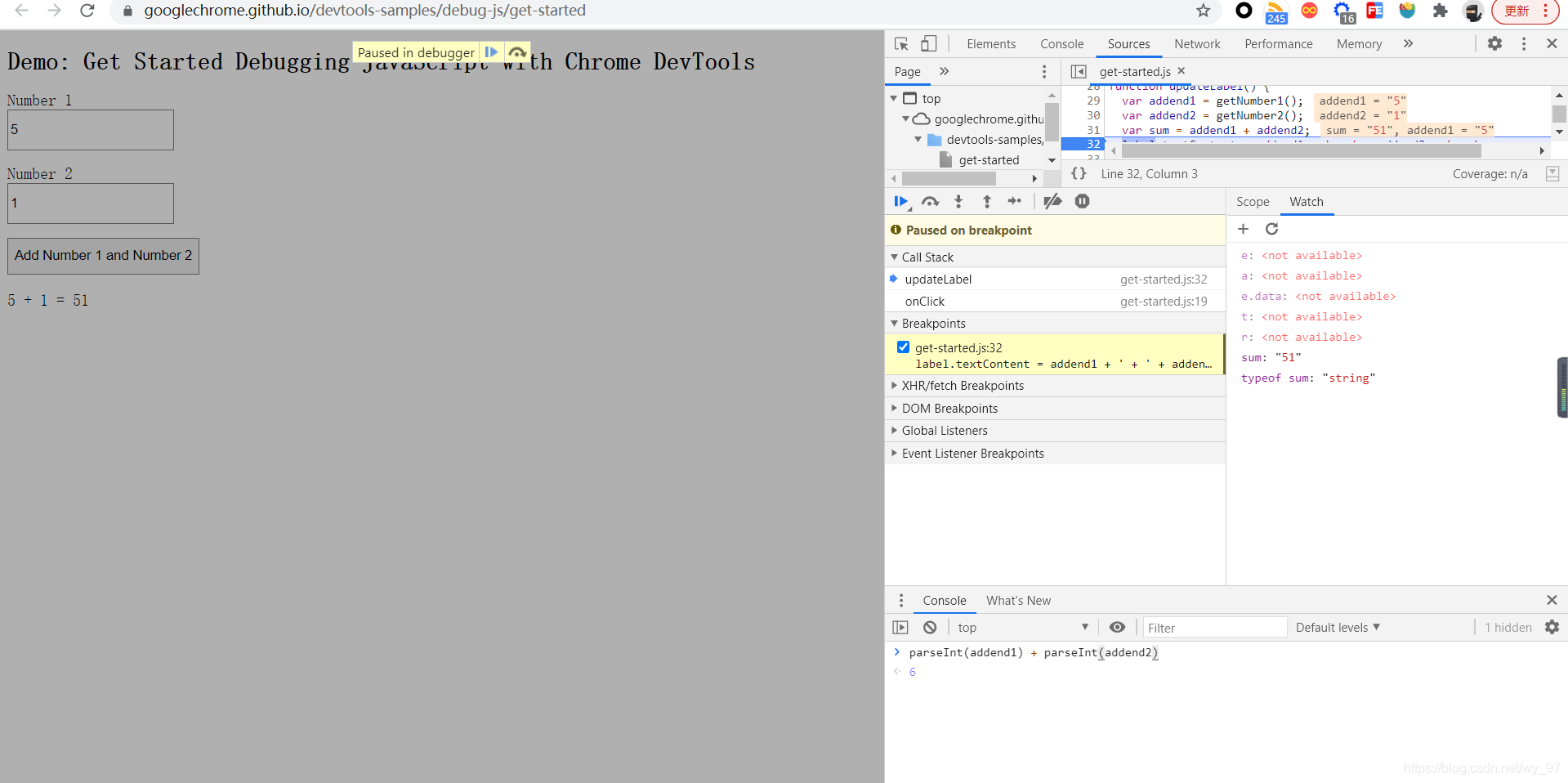Image resolution: width=1568 pixels, height=783 pixels.
Task: Click the Step icon in debugger toolbar
Action: click(1015, 201)
